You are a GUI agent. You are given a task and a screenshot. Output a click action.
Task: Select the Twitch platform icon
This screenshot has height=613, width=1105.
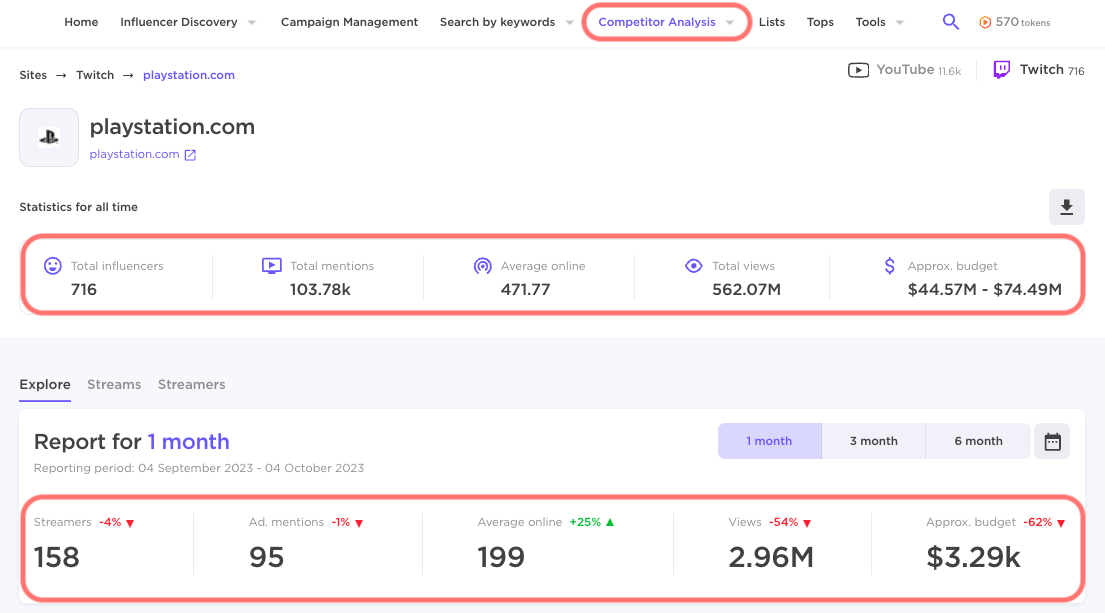(x=1001, y=70)
